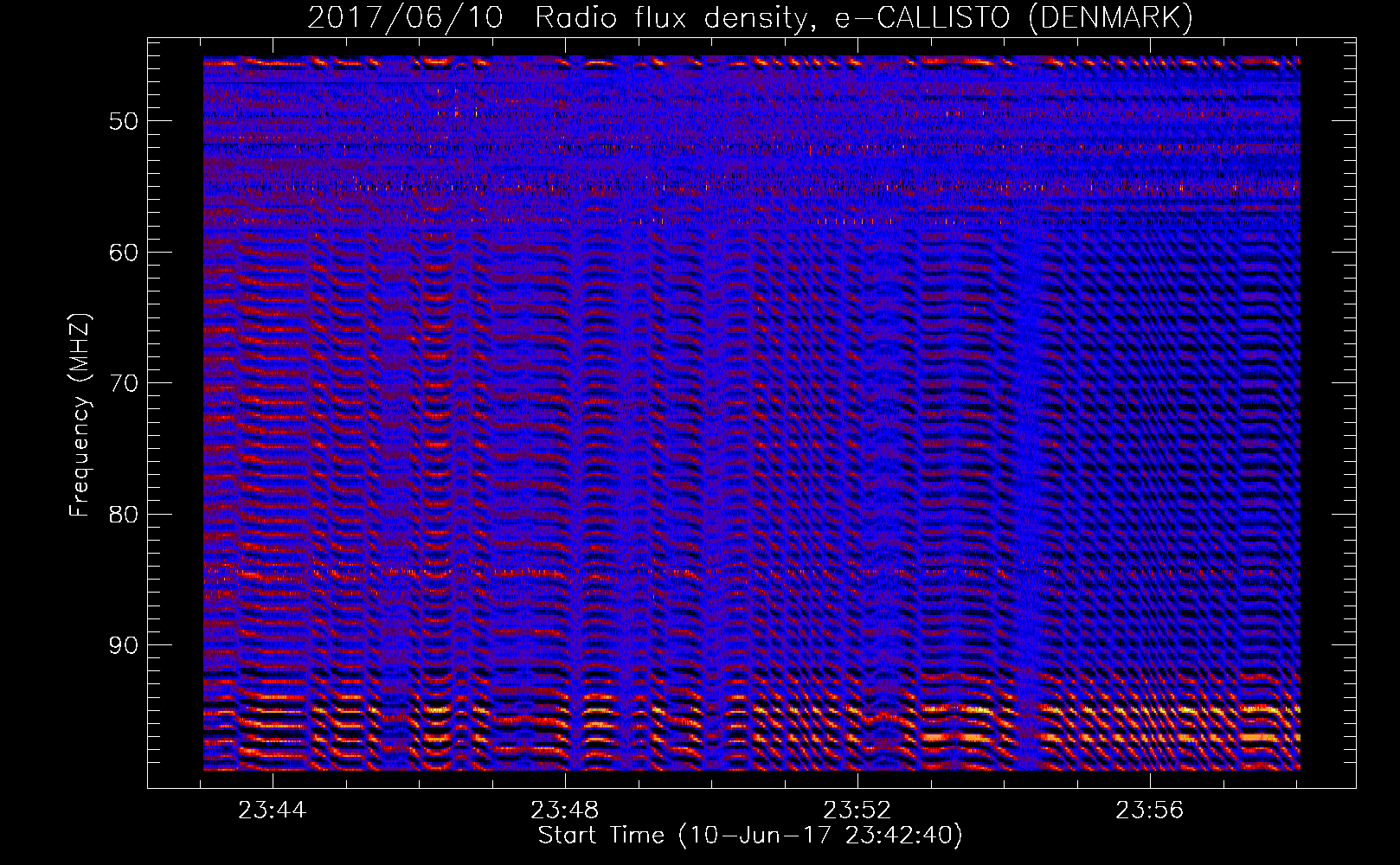The width and height of the screenshot is (1400, 865).
Task: Click the '60' frequency tick label
Action: (124, 253)
